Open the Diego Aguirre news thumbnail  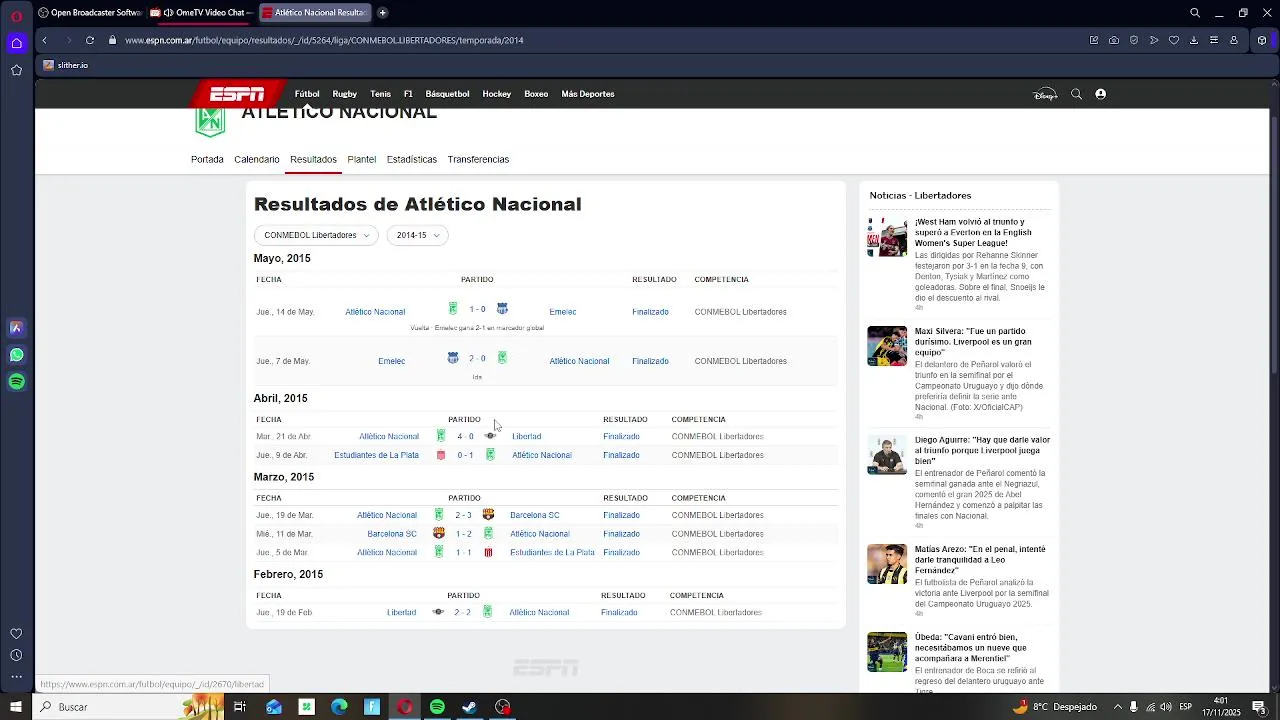click(x=887, y=455)
